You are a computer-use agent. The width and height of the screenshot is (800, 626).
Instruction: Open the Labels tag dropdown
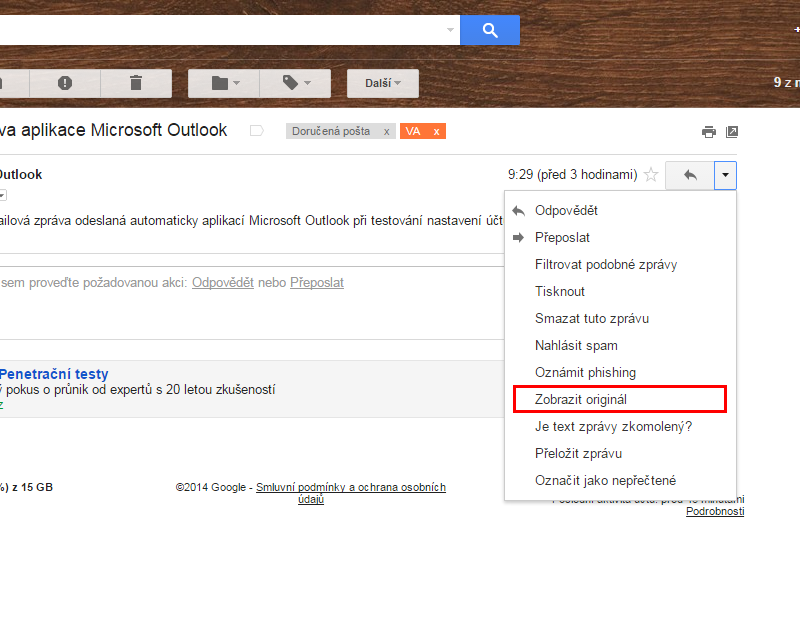point(295,83)
